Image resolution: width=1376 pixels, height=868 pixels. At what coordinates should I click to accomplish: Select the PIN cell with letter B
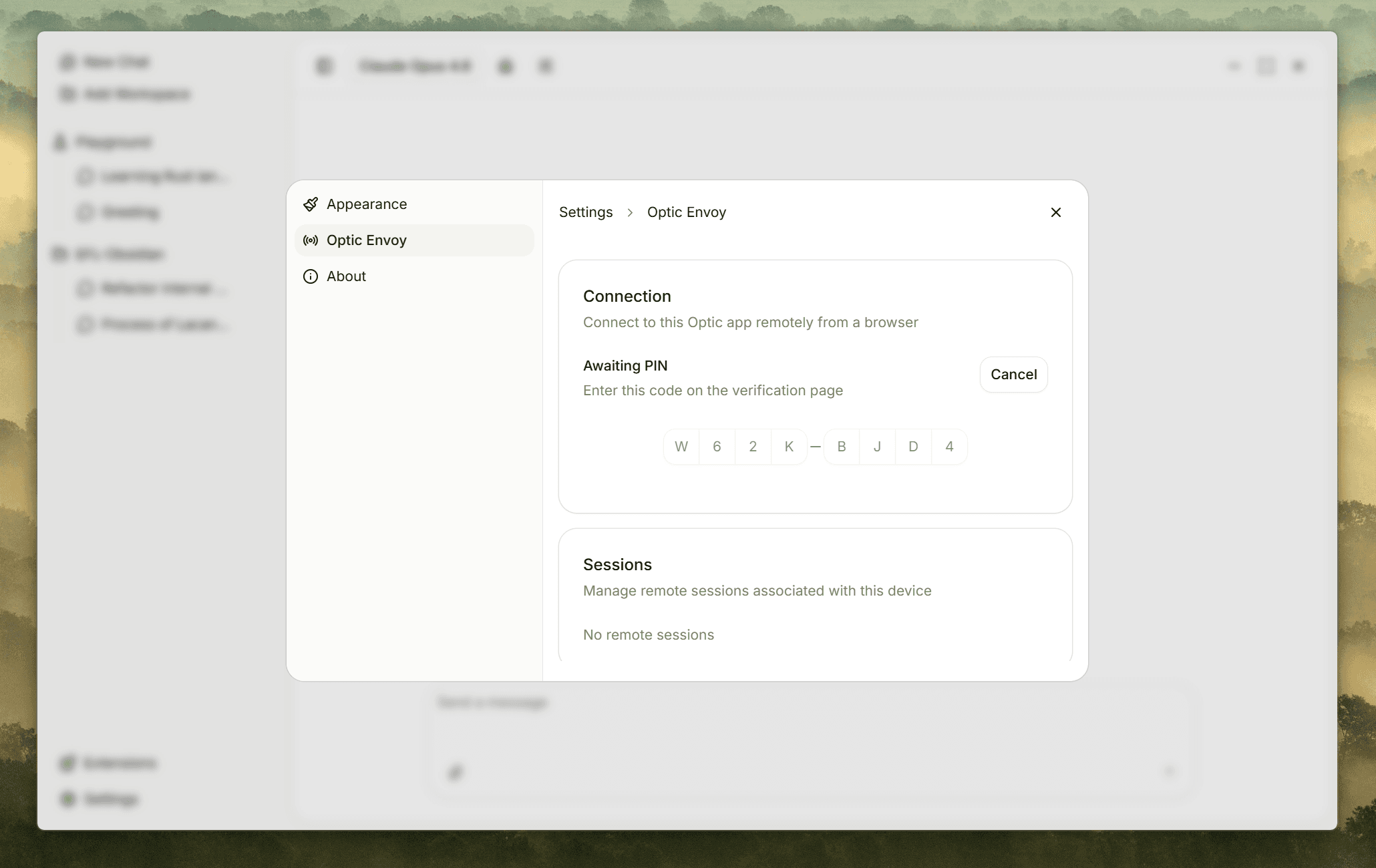(x=842, y=447)
